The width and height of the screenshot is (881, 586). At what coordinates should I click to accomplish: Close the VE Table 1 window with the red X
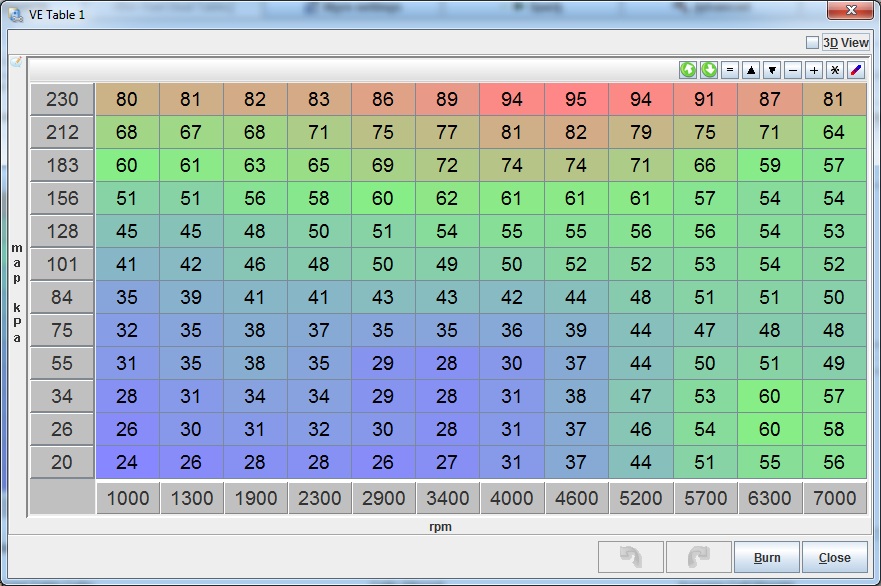pos(851,10)
